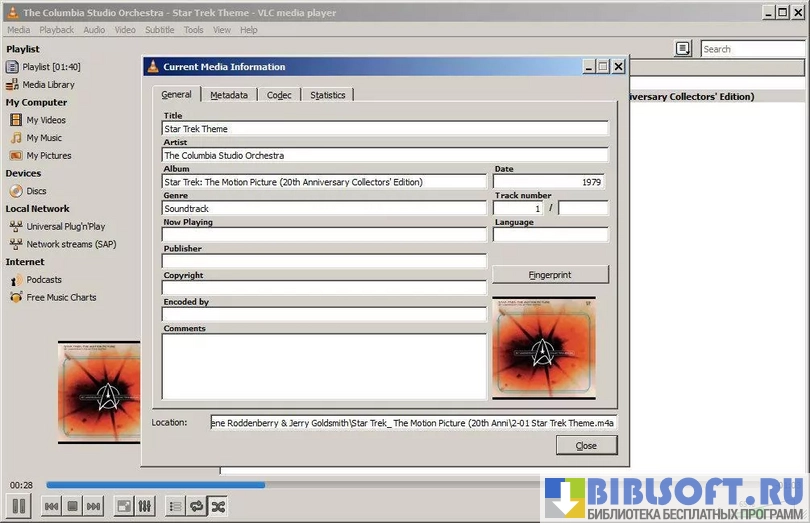The image size is (810, 523).
Task: Toggle the playlist view button
Action: click(175, 507)
